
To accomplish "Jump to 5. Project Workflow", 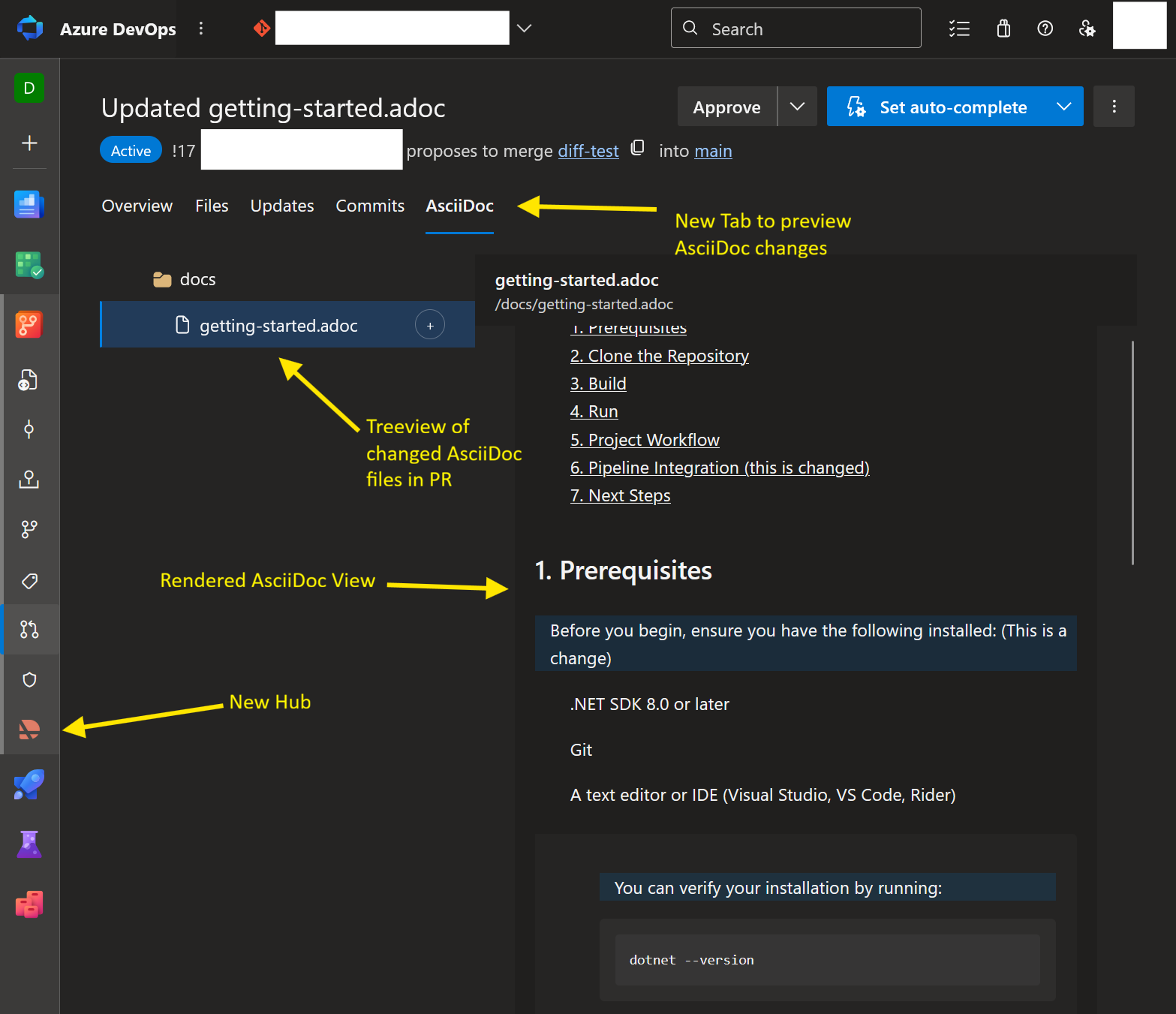I will (x=645, y=440).
